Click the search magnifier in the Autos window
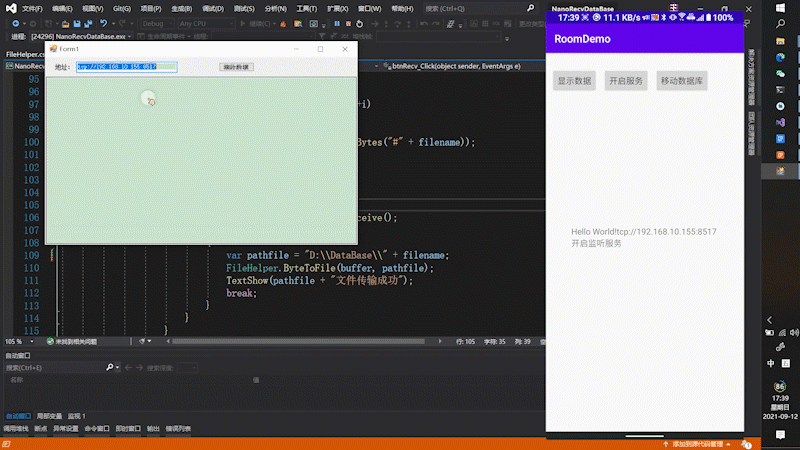 (x=110, y=368)
